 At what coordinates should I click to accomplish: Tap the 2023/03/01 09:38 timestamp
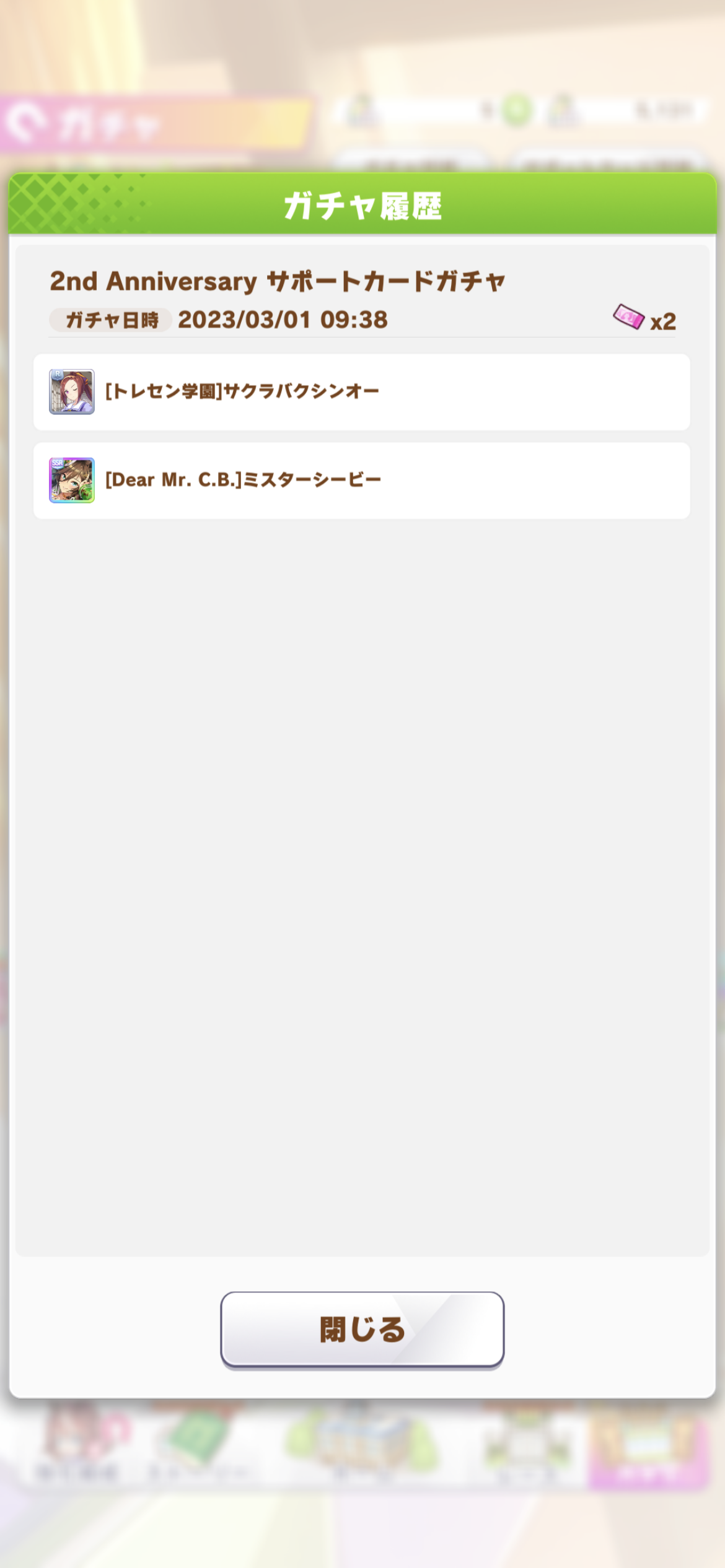(x=283, y=320)
